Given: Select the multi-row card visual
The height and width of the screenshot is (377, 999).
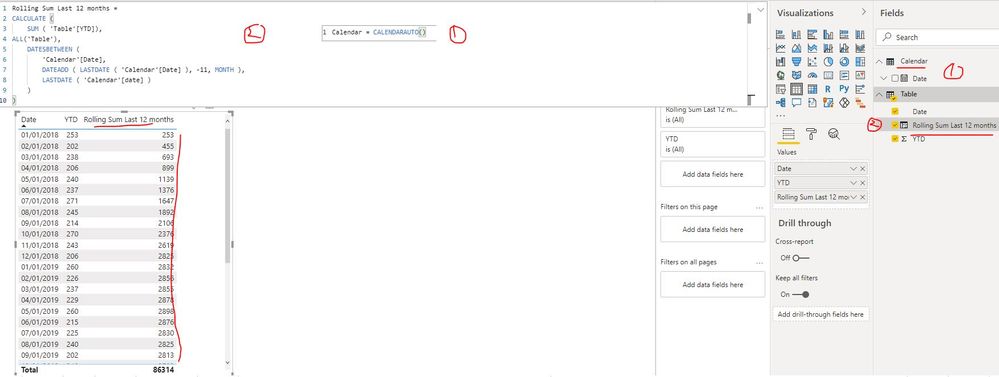Looking at the screenshot, I should point(844,75).
